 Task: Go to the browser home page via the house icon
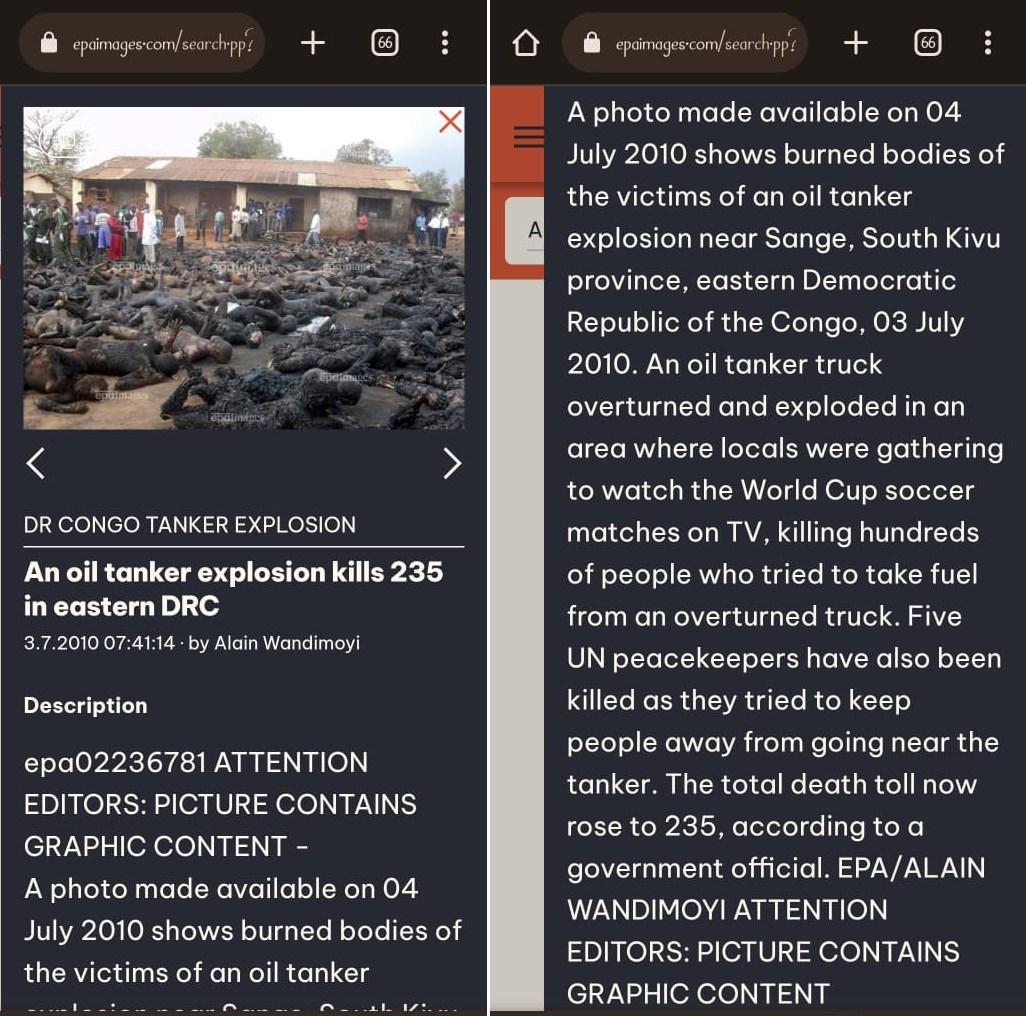click(526, 43)
